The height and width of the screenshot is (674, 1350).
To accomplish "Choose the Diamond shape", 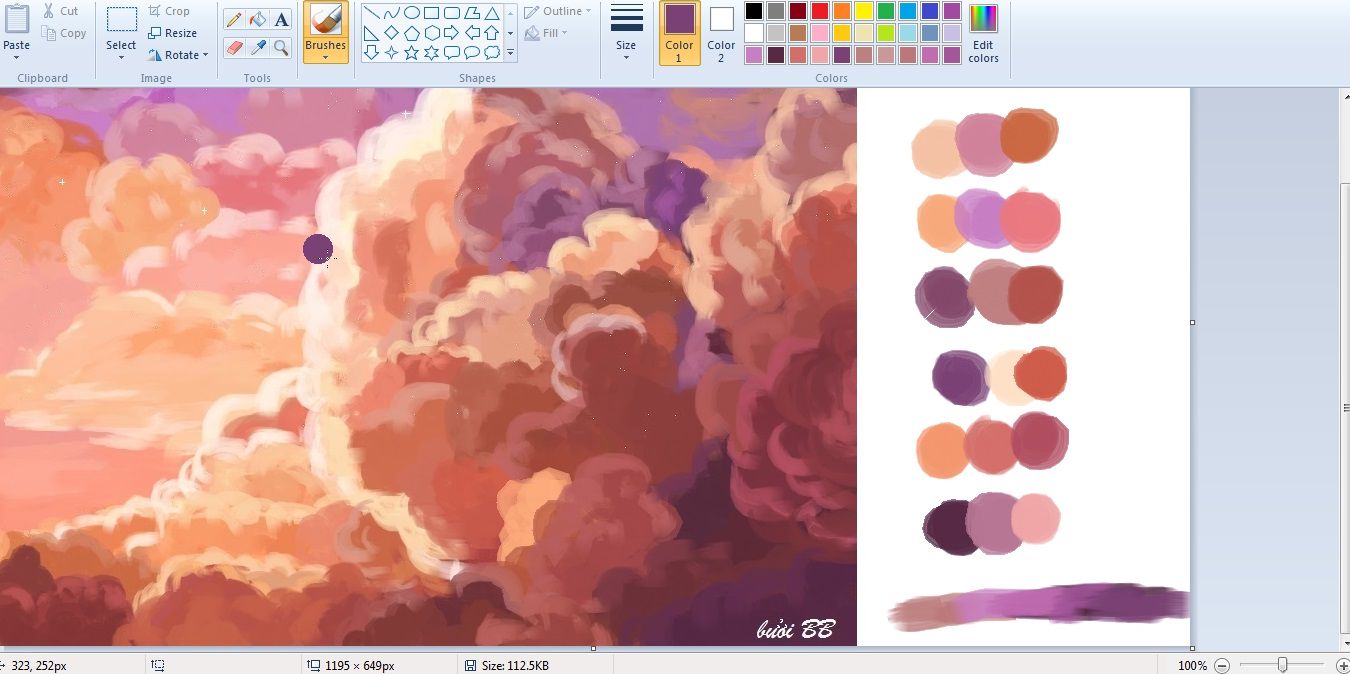I will 391,33.
